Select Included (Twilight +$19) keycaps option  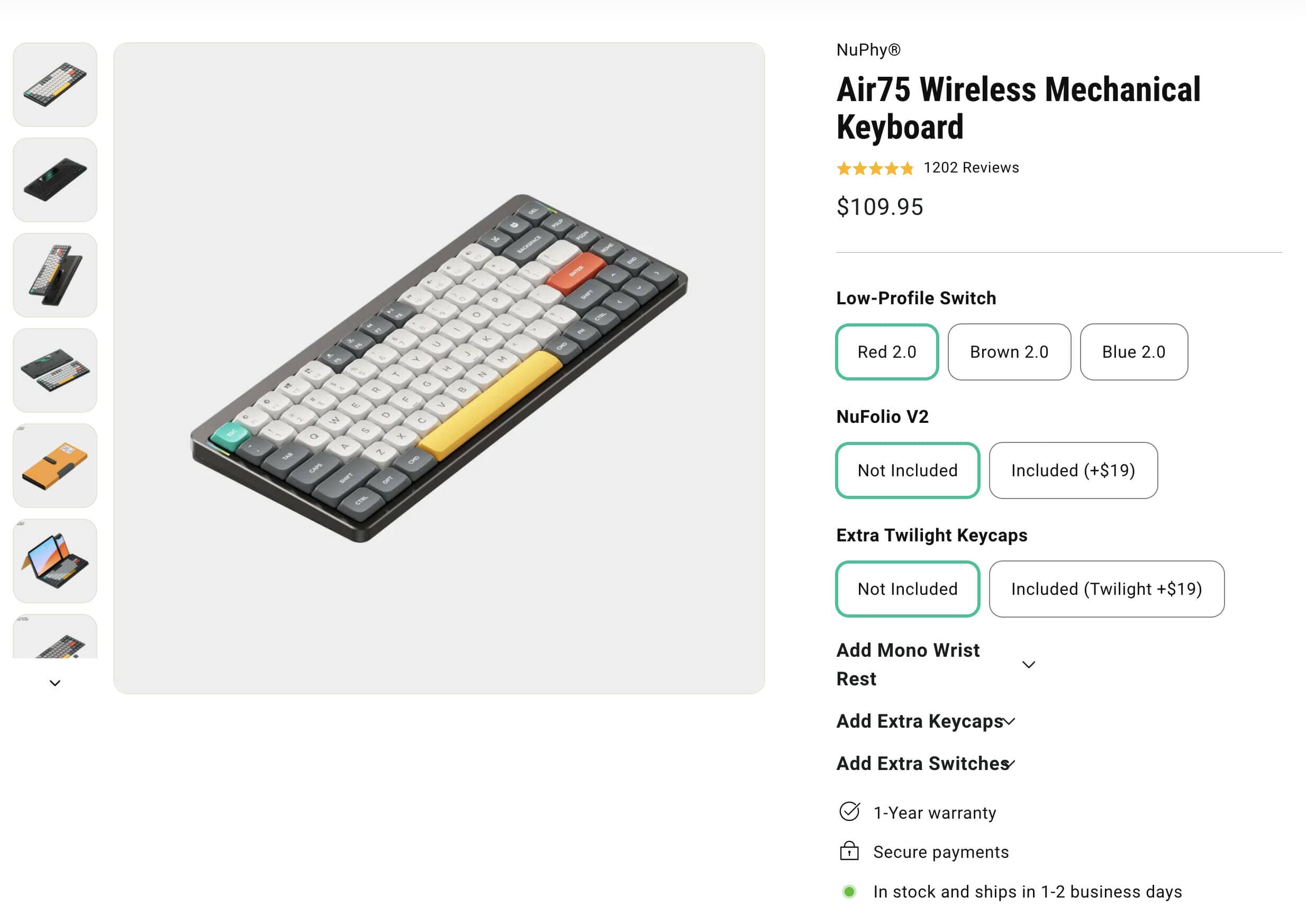(x=1107, y=589)
